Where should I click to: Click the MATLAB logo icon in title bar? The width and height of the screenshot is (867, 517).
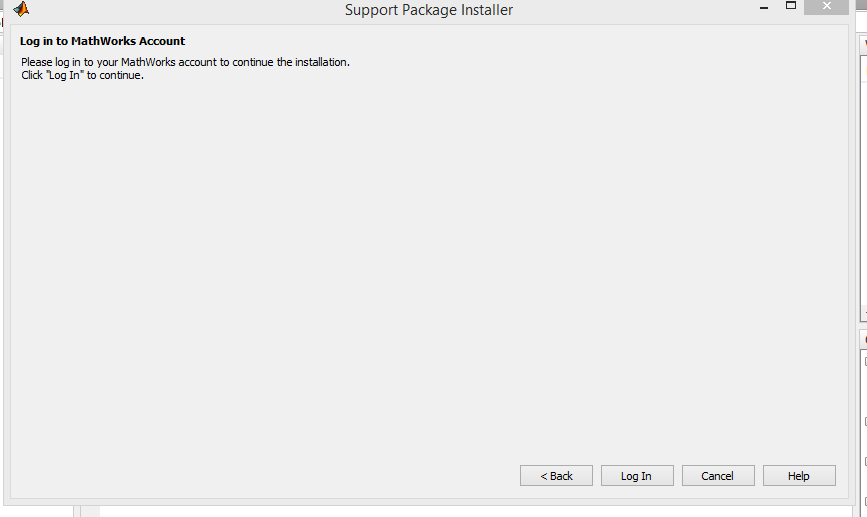pos(21,9)
